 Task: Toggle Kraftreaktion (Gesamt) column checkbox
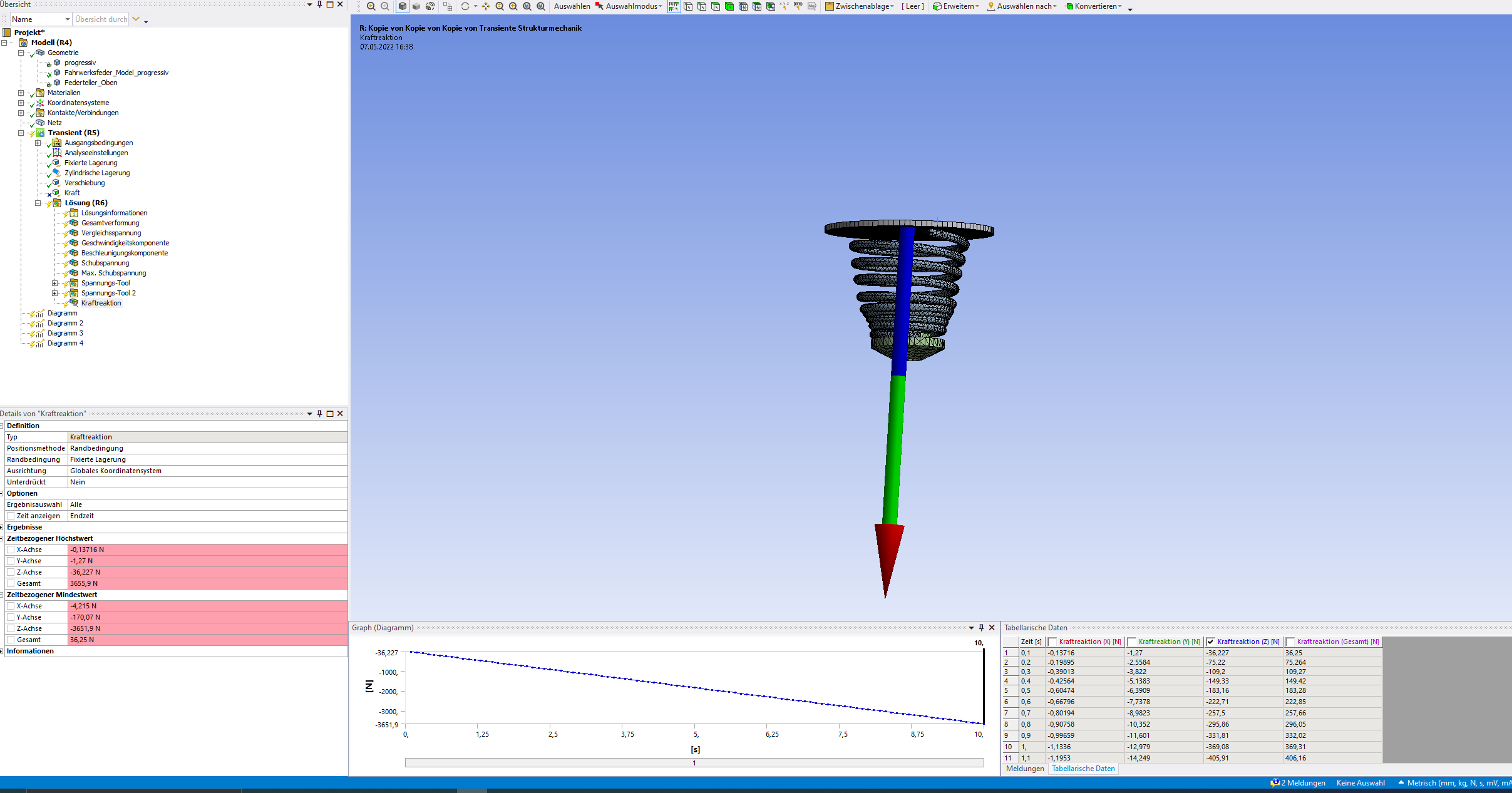point(1290,642)
